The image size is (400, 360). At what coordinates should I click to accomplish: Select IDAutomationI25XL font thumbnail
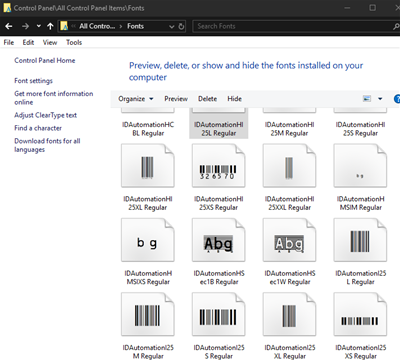coord(289,314)
